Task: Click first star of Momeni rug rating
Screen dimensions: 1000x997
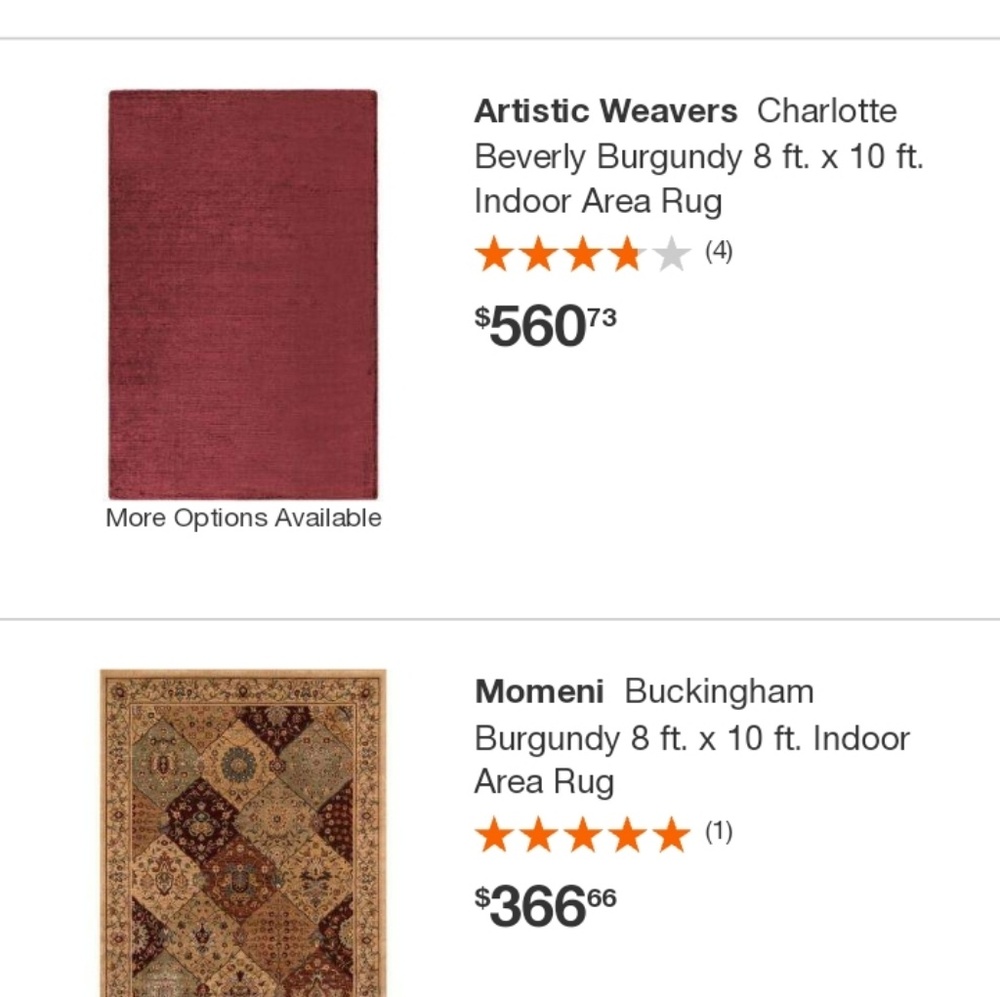Action: click(494, 834)
